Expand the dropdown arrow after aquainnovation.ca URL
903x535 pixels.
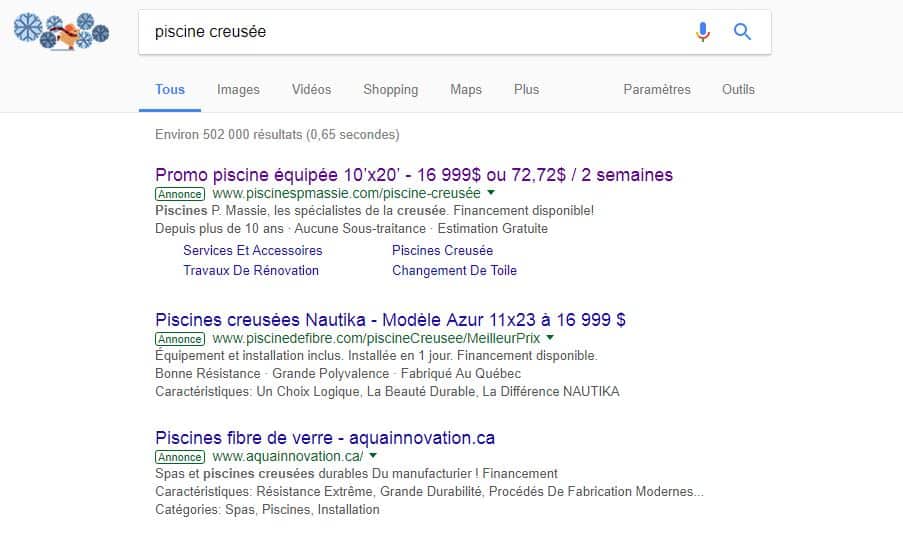[373, 456]
